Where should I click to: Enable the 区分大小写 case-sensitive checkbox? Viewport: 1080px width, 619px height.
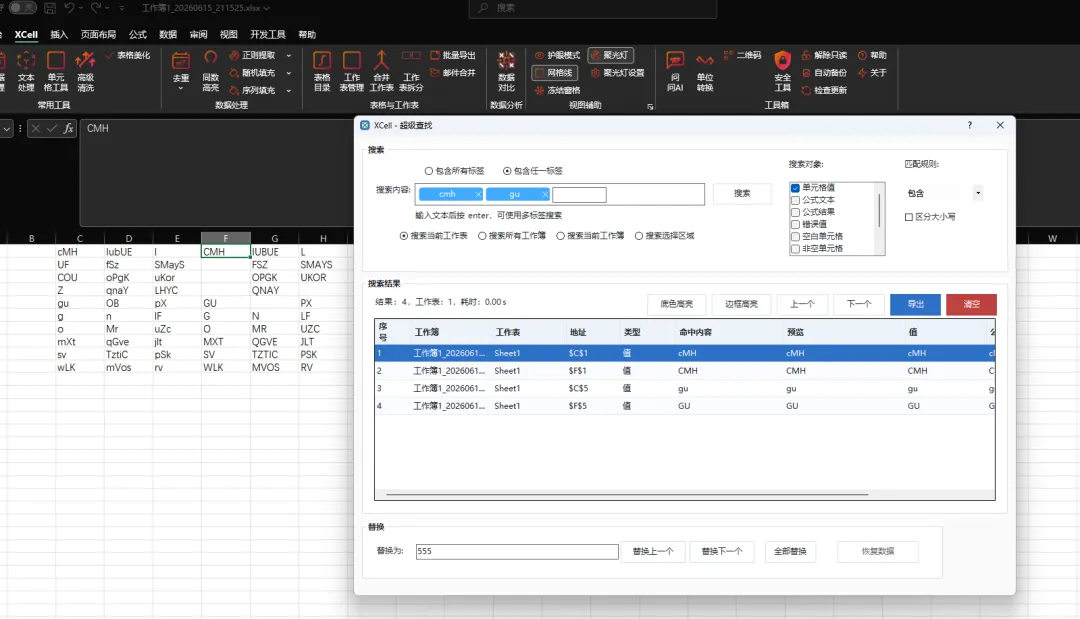(908, 217)
